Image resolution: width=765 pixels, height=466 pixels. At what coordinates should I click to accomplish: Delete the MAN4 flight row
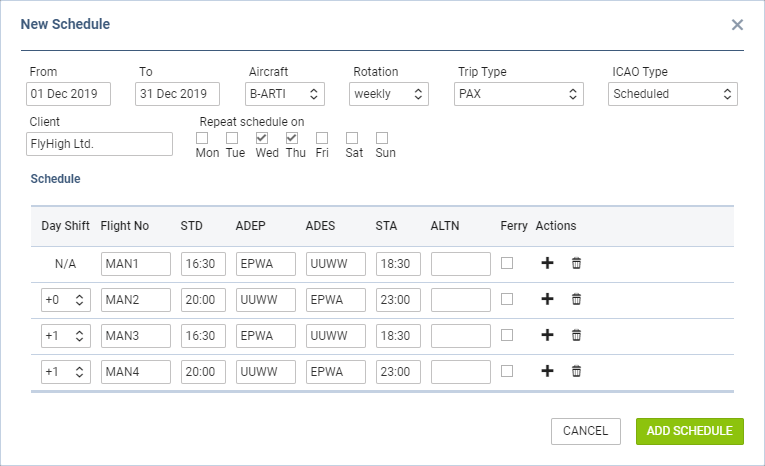click(x=576, y=371)
